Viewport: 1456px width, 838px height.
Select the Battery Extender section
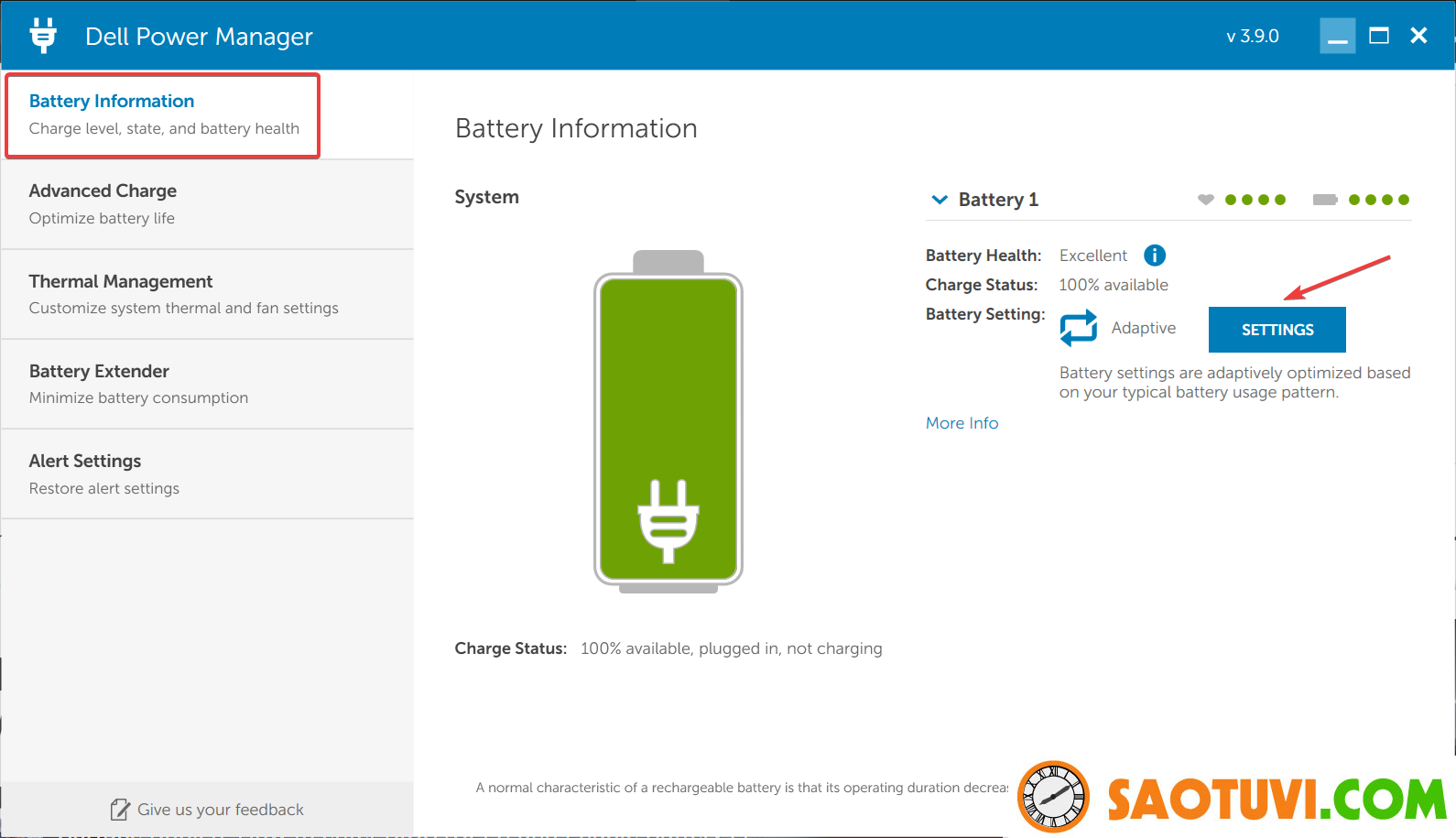click(208, 384)
